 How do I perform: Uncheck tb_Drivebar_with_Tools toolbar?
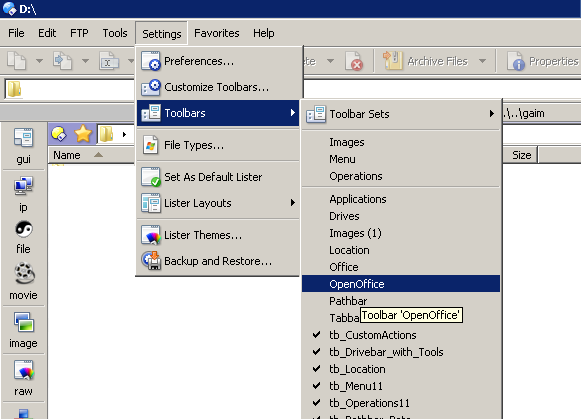tap(401, 352)
